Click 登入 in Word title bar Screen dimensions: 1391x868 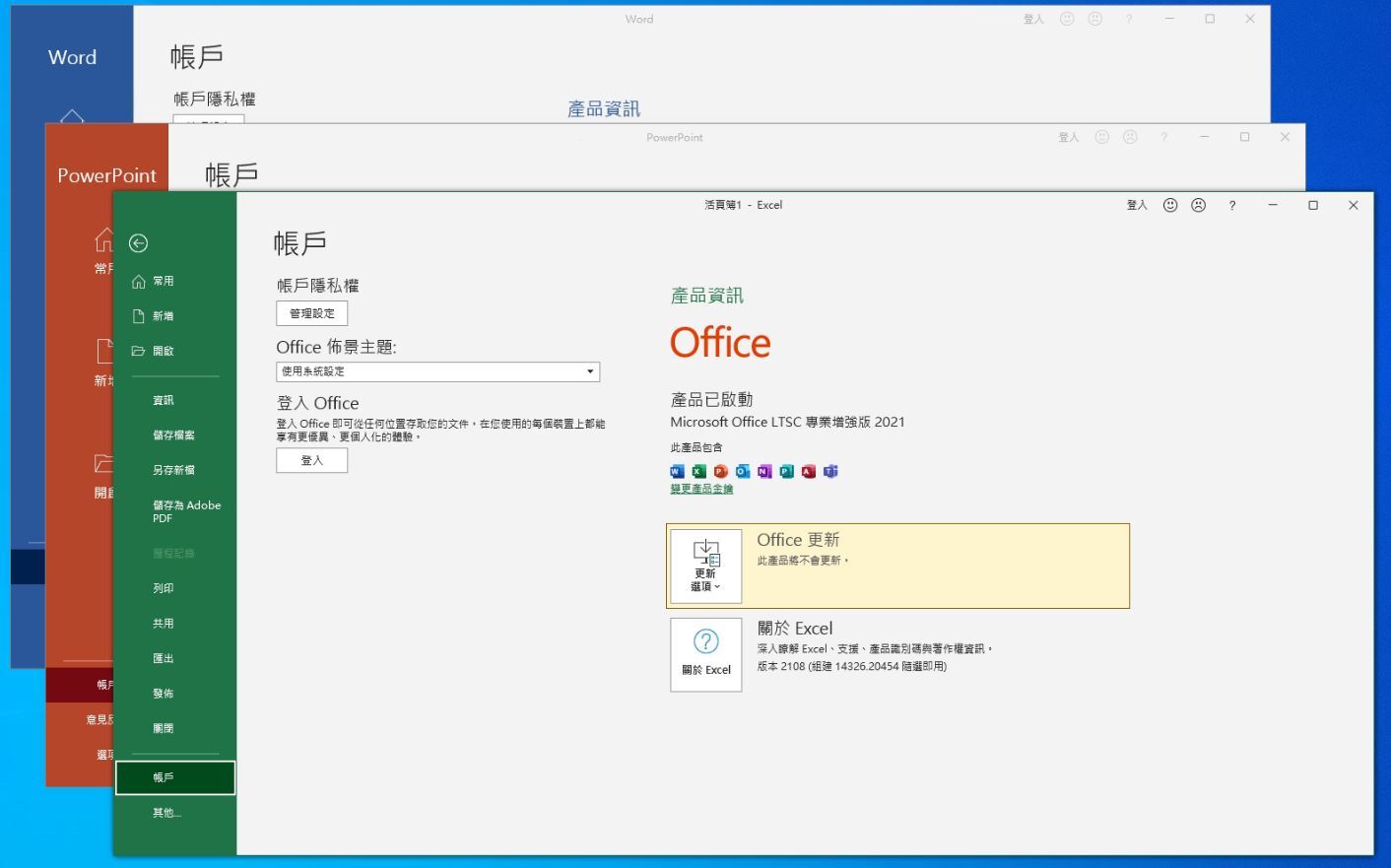[x=1033, y=19]
